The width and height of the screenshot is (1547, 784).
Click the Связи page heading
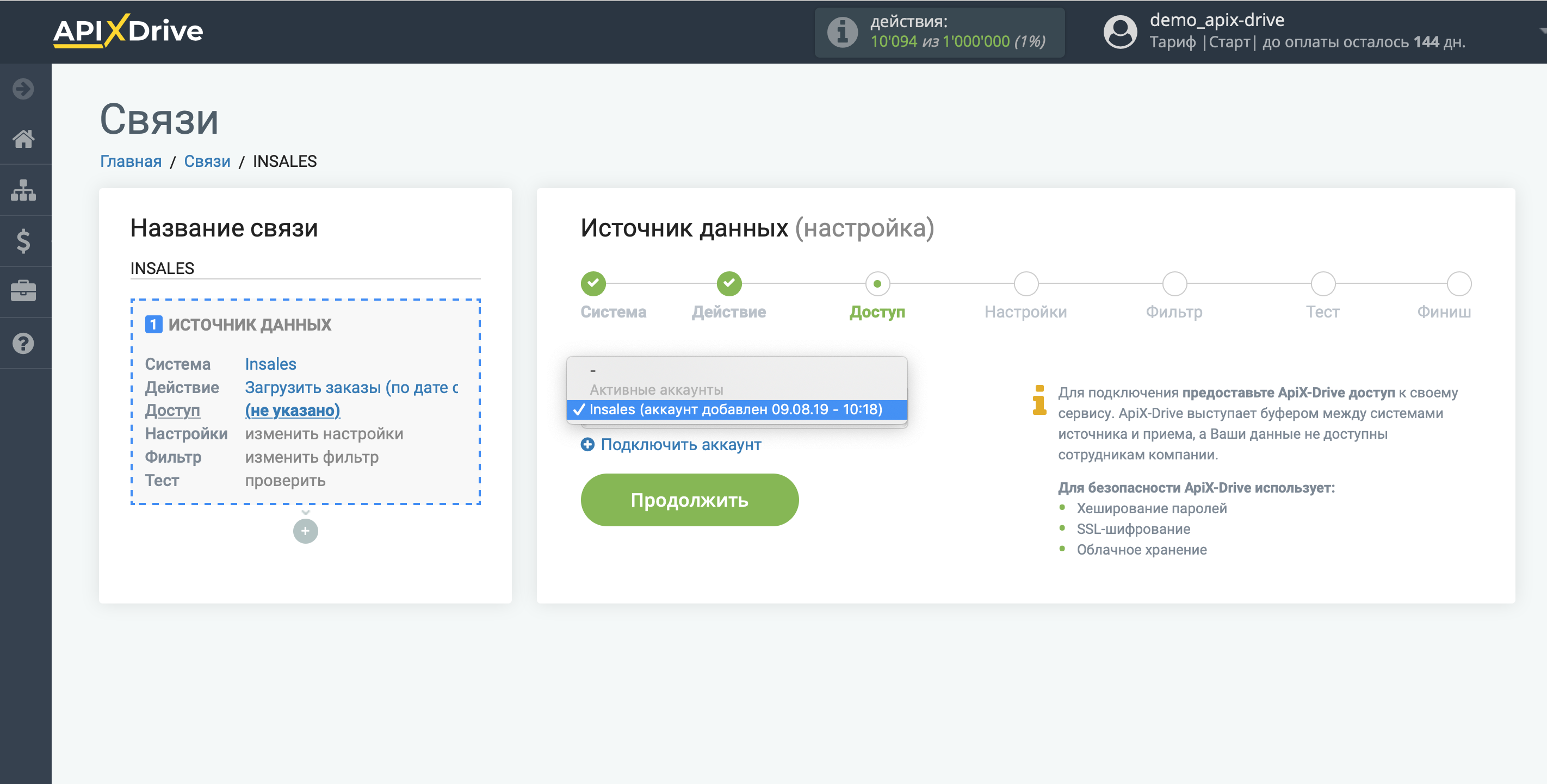pos(159,119)
